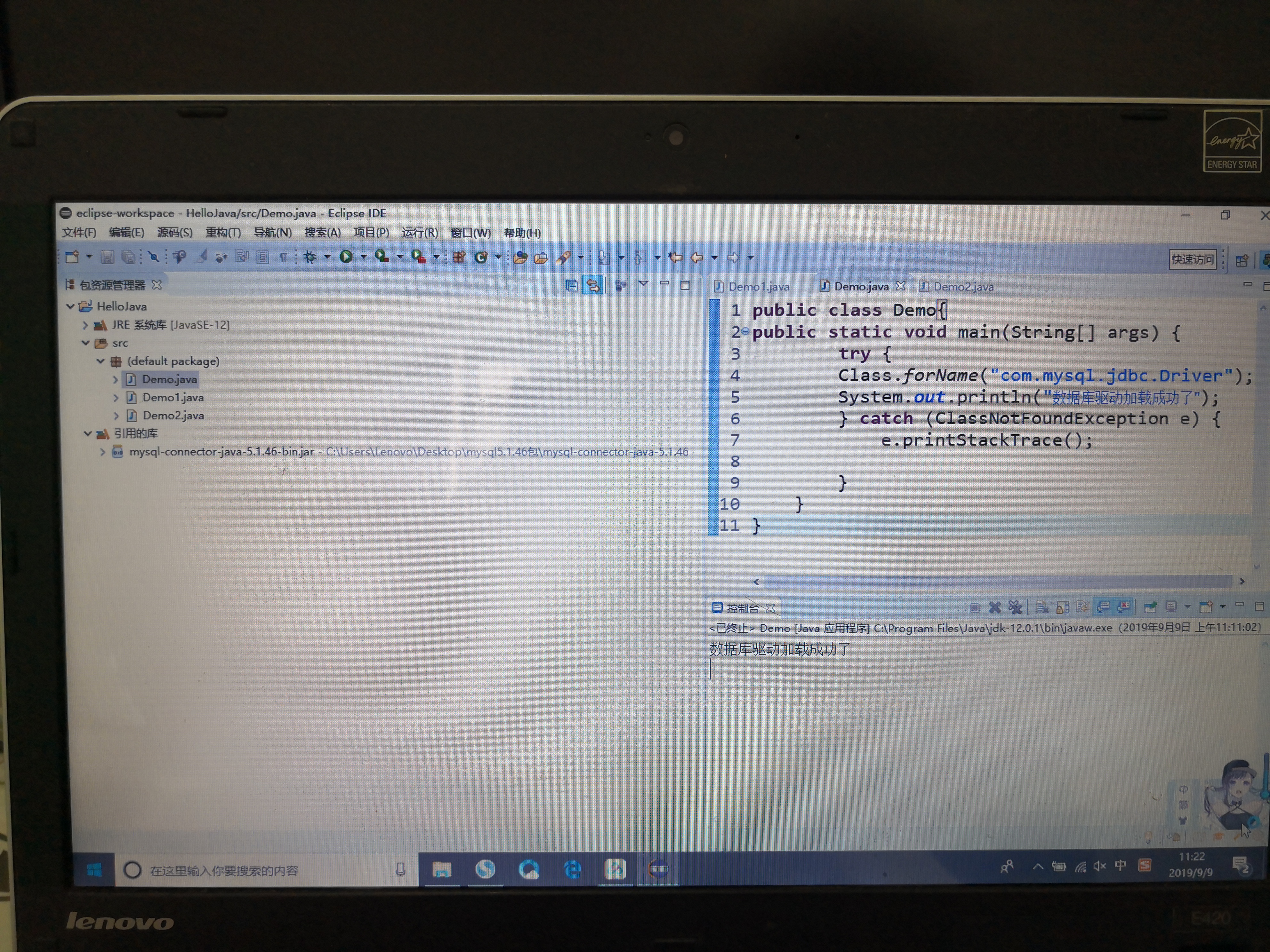
Task: Toggle Show Console on Standard Out
Action: tap(1103, 607)
